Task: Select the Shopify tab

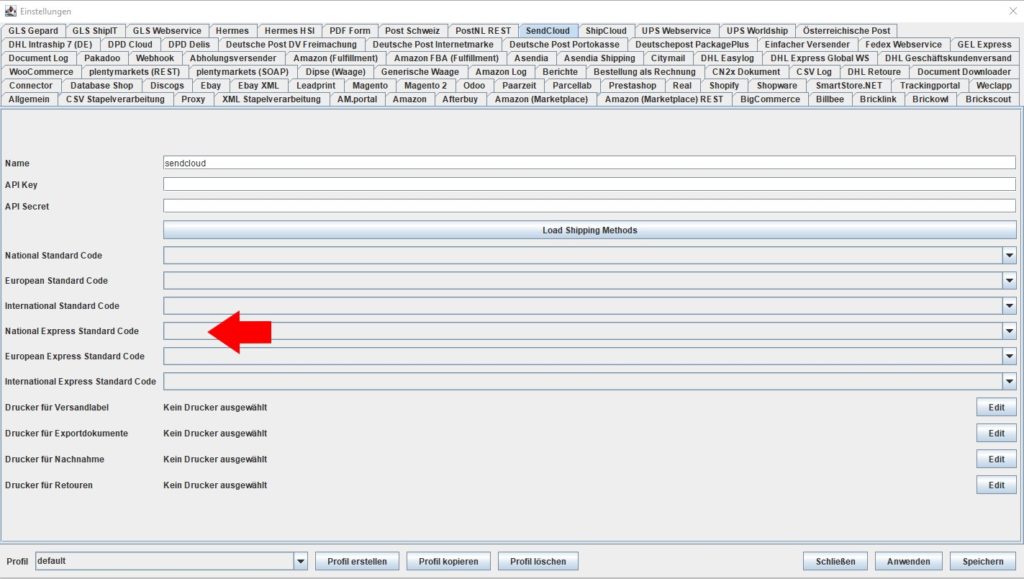Action: pyautogui.click(x=724, y=86)
